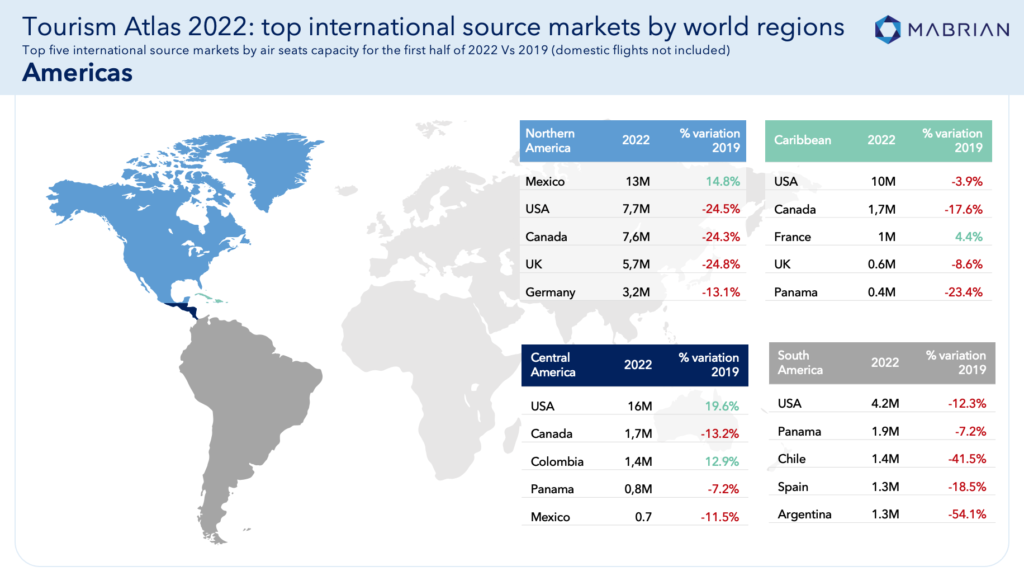This screenshot has width=1024, height=576.
Task: Click the MABRIAN brand name text
Action: tap(959, 30)
